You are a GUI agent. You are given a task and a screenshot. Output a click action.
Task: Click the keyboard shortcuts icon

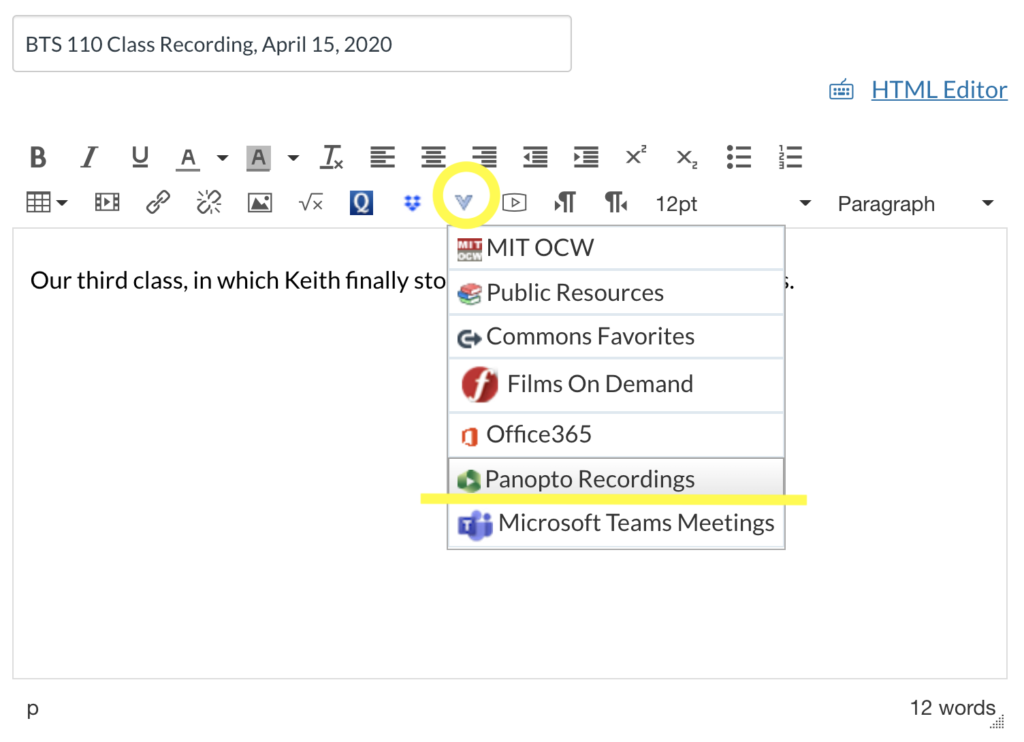click(x=841, y=89)
